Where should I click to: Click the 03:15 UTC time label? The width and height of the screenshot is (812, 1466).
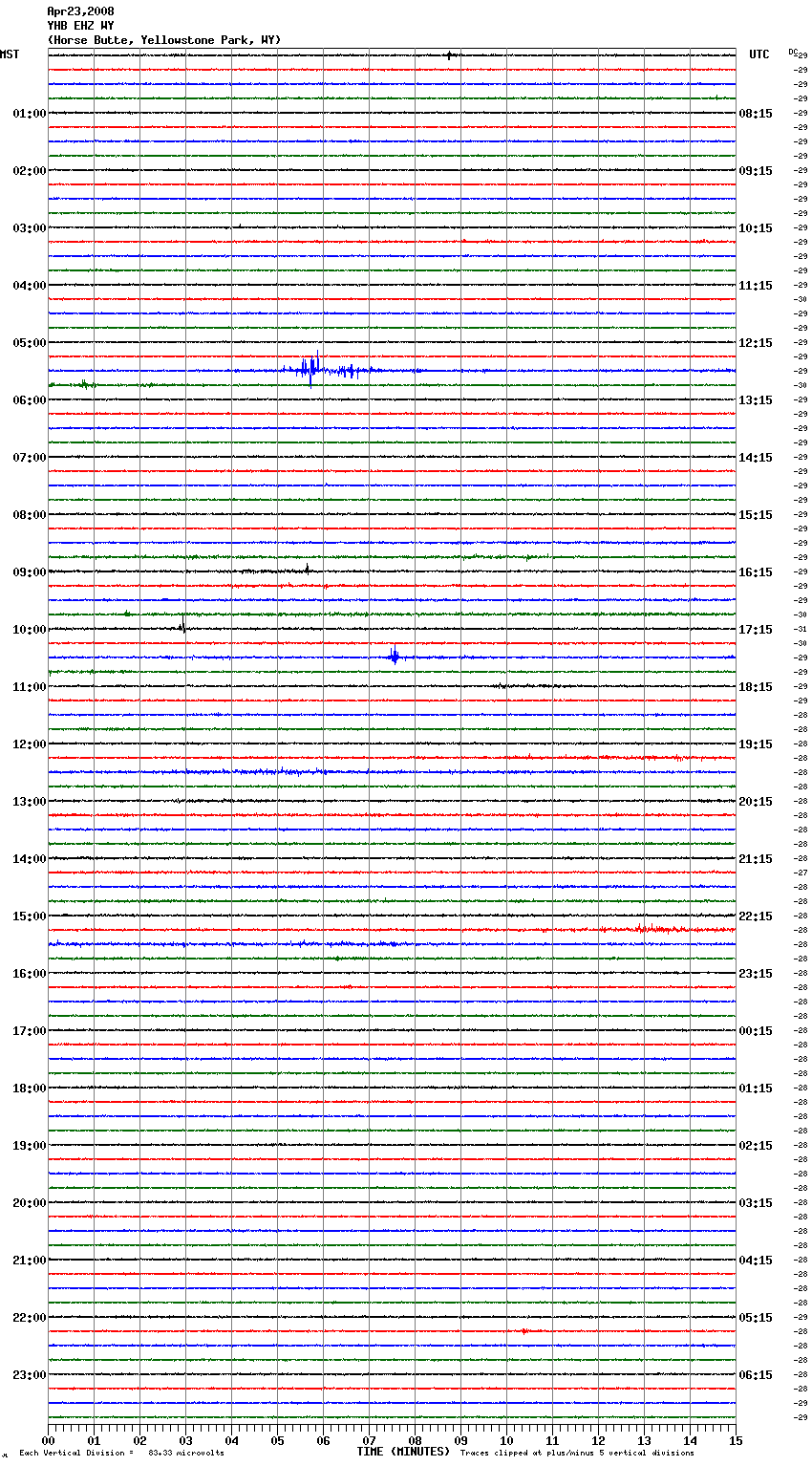pos(756,1203)
